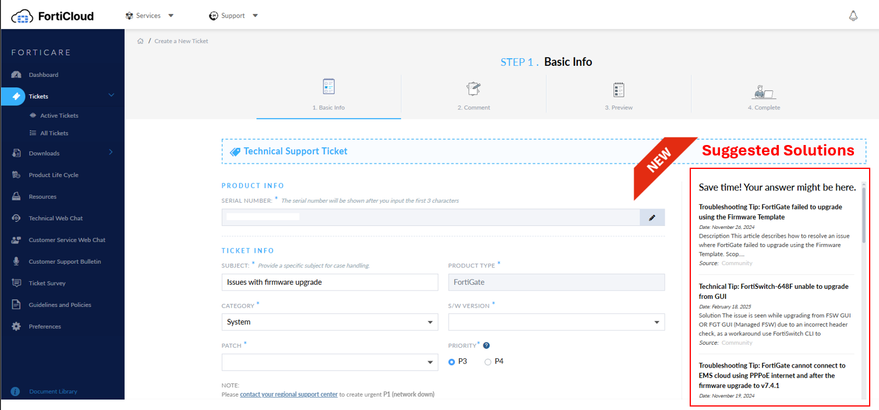Open FortiGate failed to upgrade Firmware Template article

[x=770, y=211]
